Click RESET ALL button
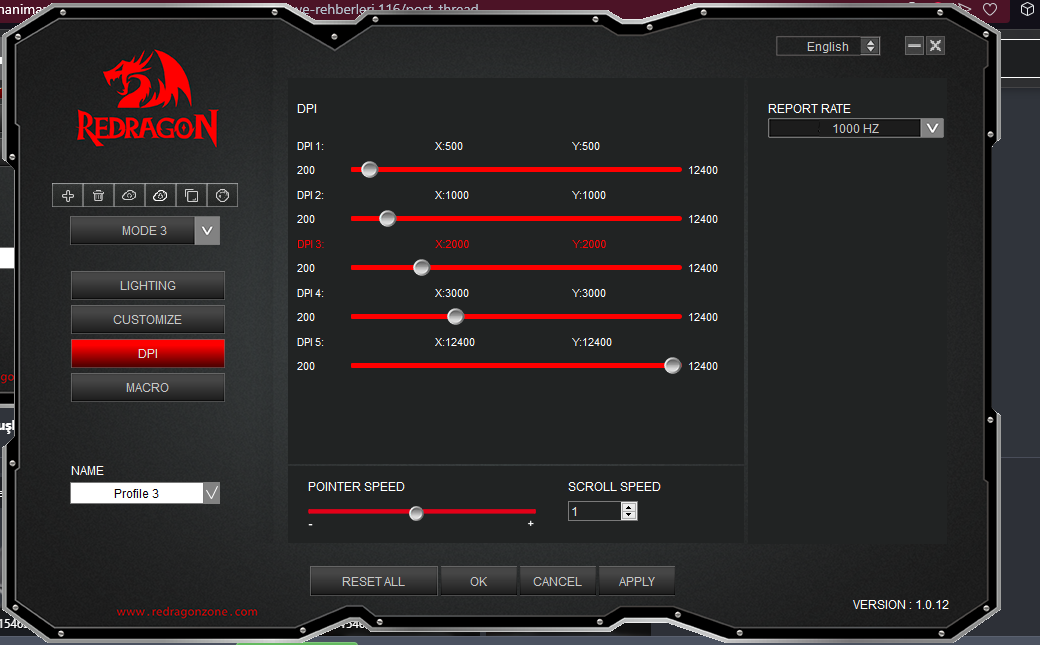Viewport: 1040px width, 645px height. point(373,581)
